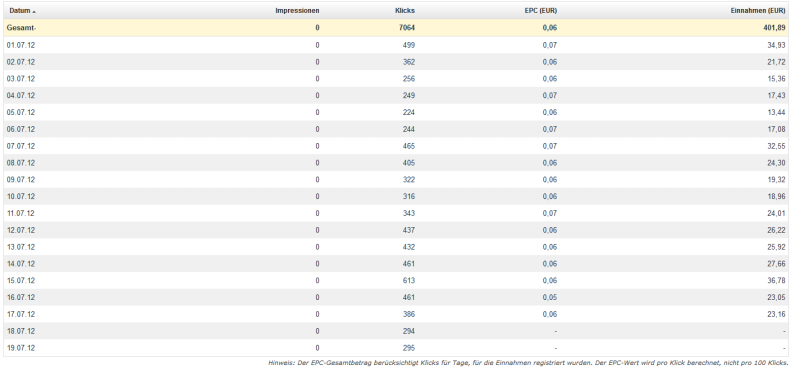
Task: Select the 10.07.12 date cell
Action: [x=21, y=196]
